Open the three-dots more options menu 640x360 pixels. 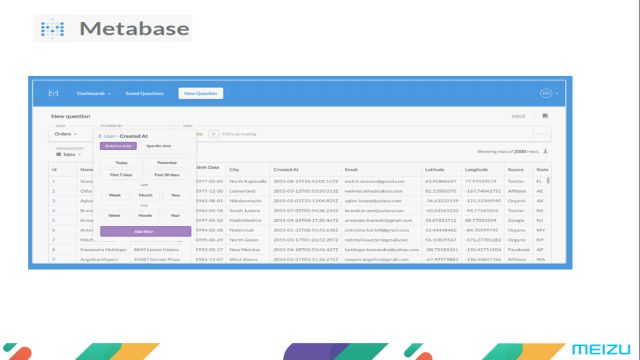pos(542,134)
